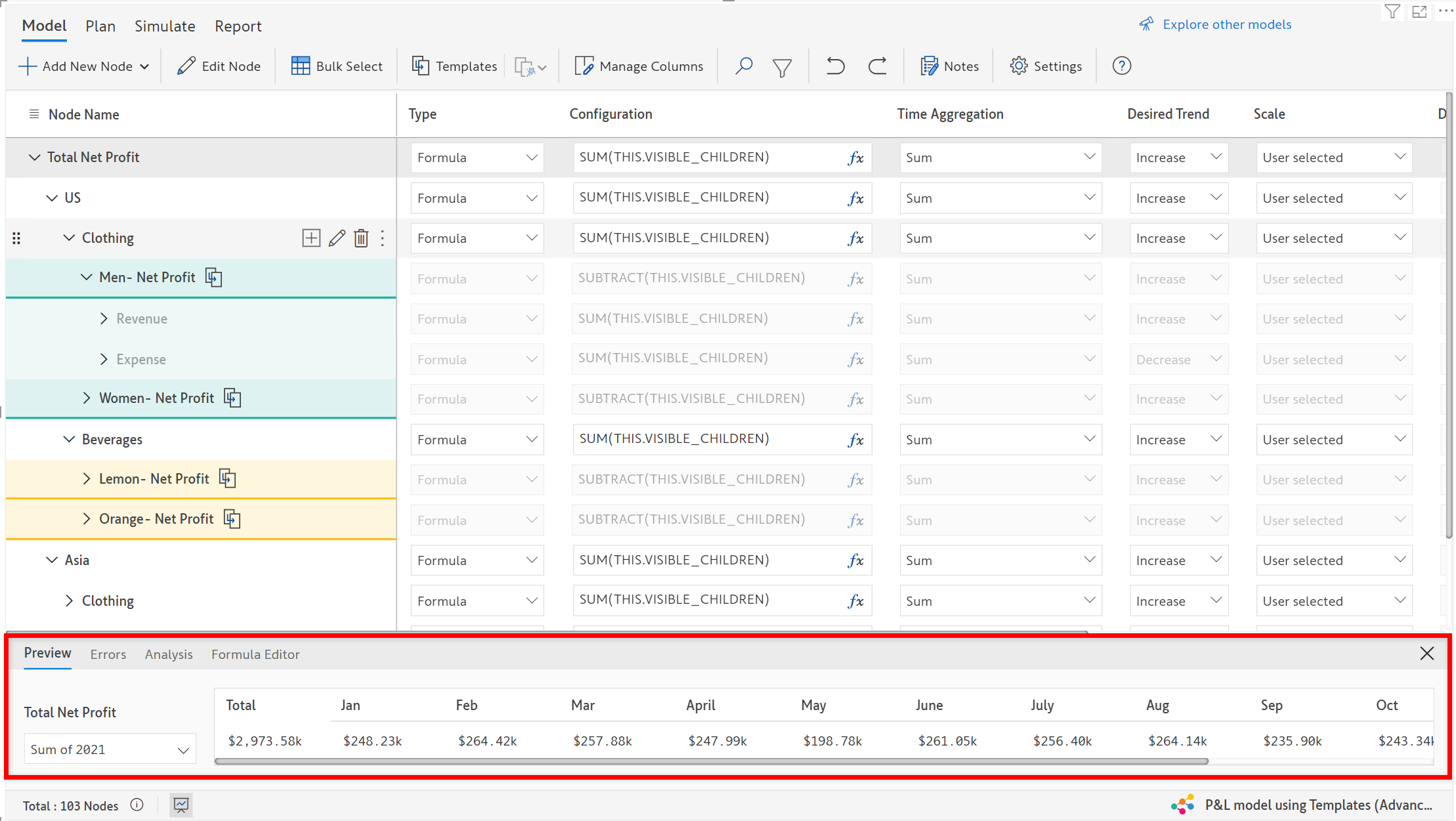This screenshot has width=1456, height=821.
Task: Collapse the Total Net Profit node
Action: [x=34, y=158]
